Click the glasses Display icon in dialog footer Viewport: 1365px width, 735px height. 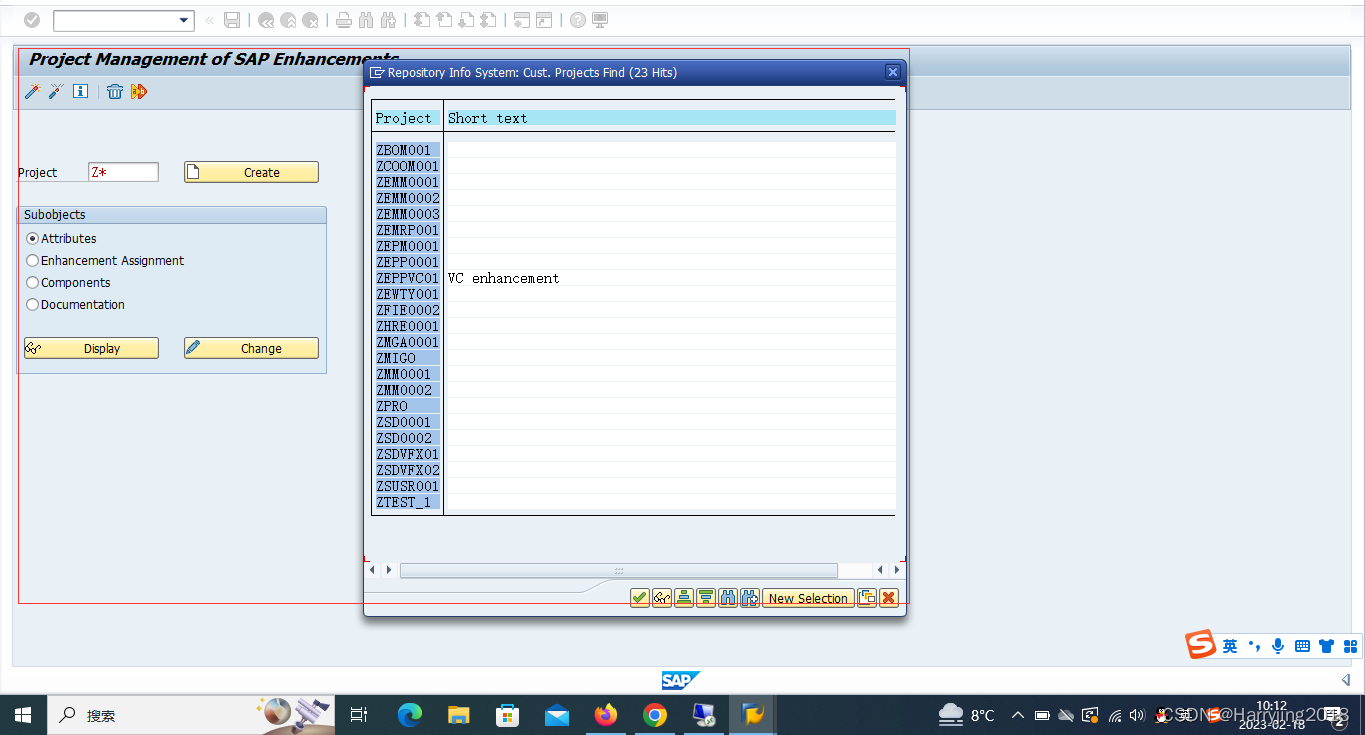coord(662,598)
